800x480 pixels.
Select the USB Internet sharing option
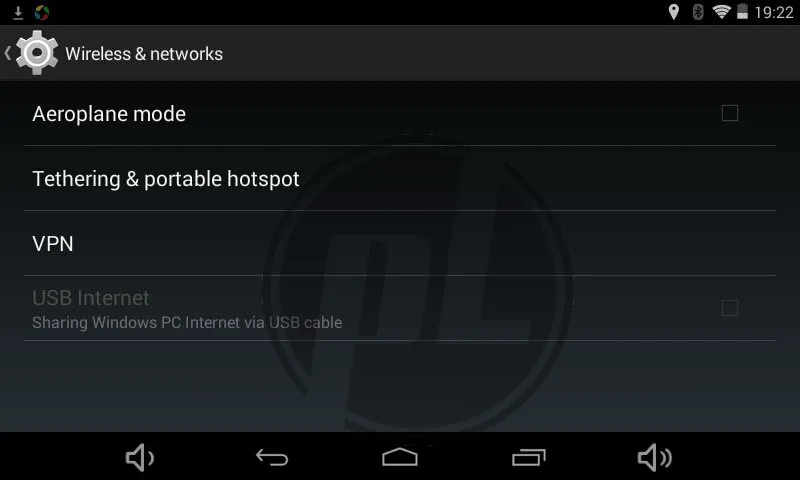click(x=400, y=308)
